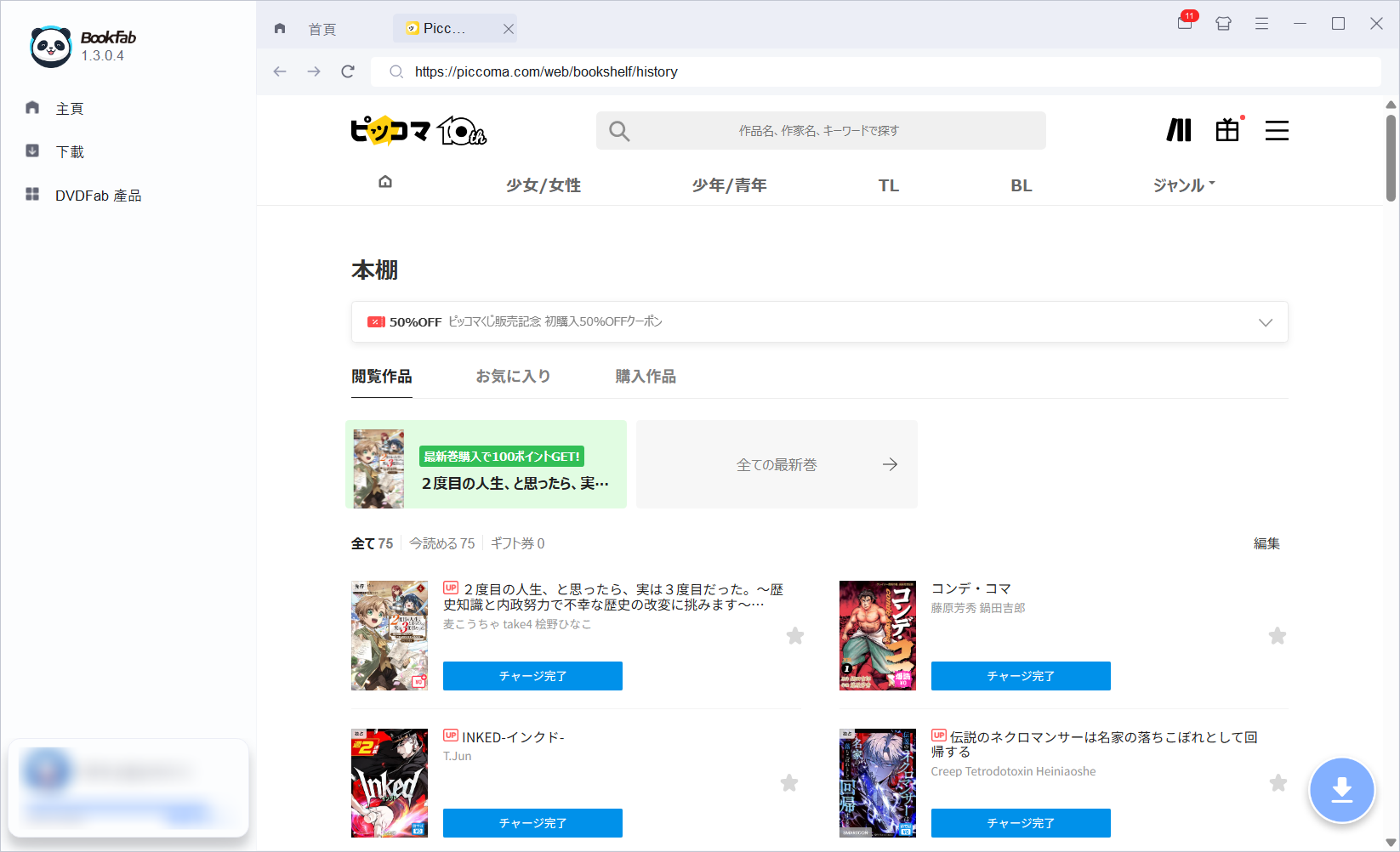This screenshot has width=1400, height=852.
Task: Open the コンデ・コマ title
Action: pyautogui.click(x=971, y=588)
